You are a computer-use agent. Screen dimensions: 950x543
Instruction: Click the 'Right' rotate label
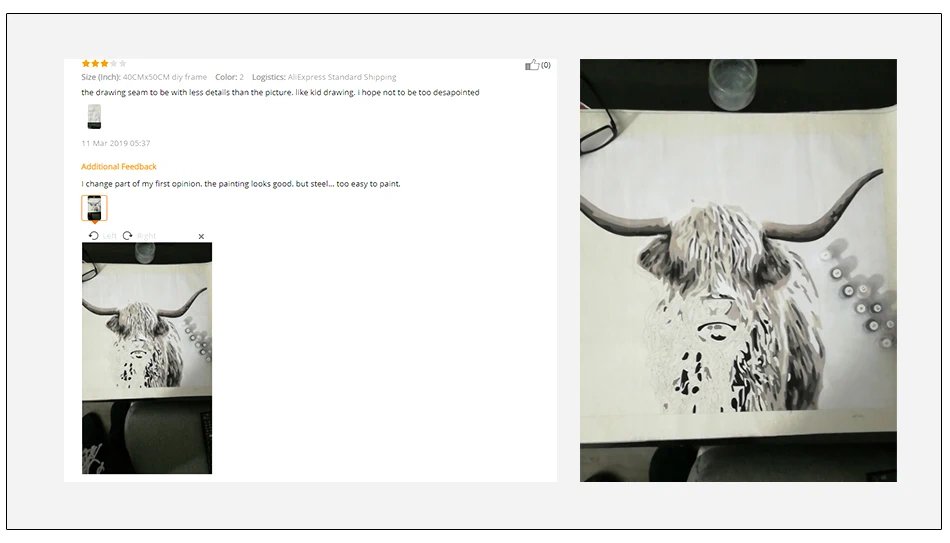pos(146,236)
